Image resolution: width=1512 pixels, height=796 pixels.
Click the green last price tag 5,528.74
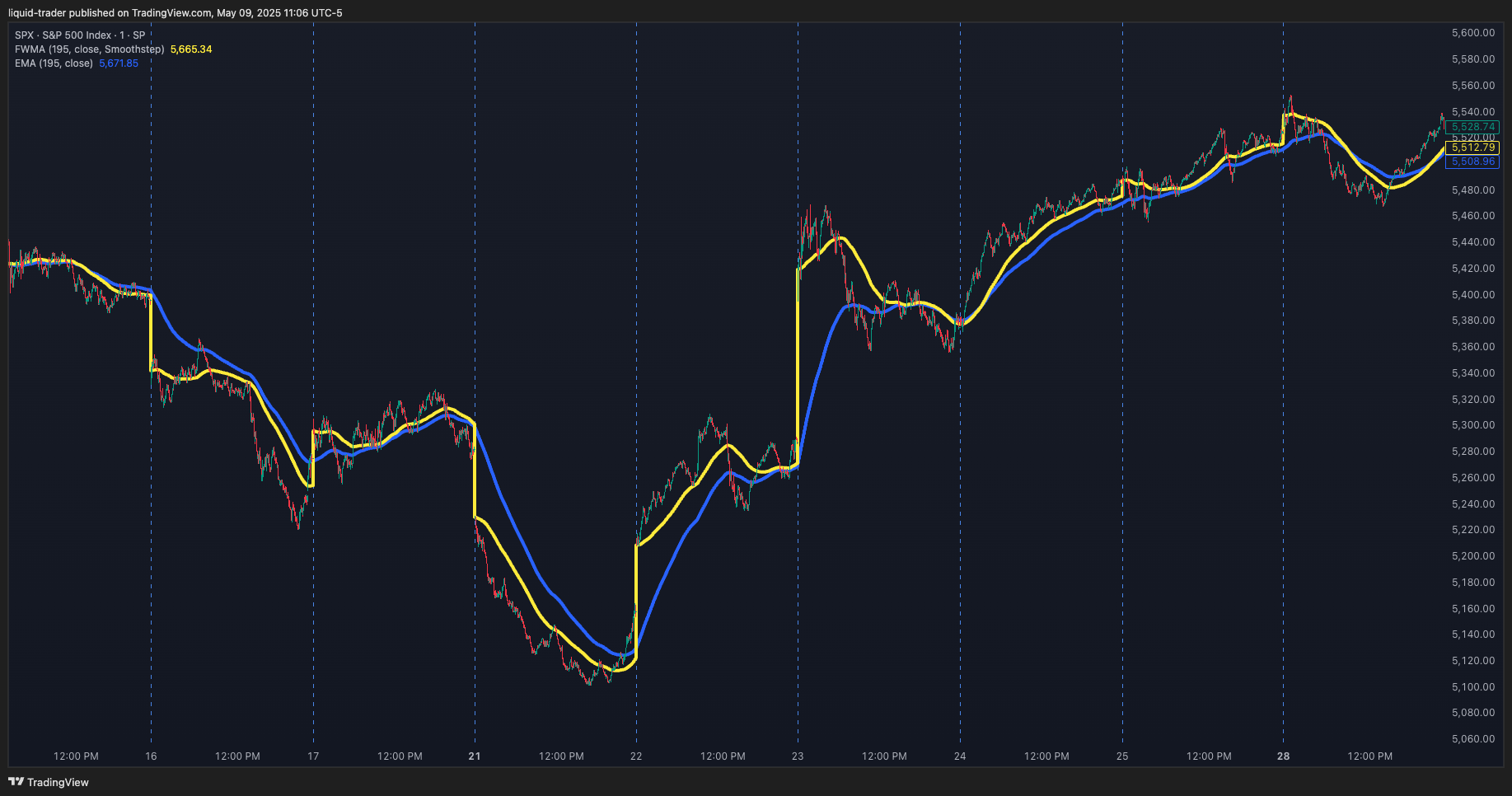(x=1472, y=127)
